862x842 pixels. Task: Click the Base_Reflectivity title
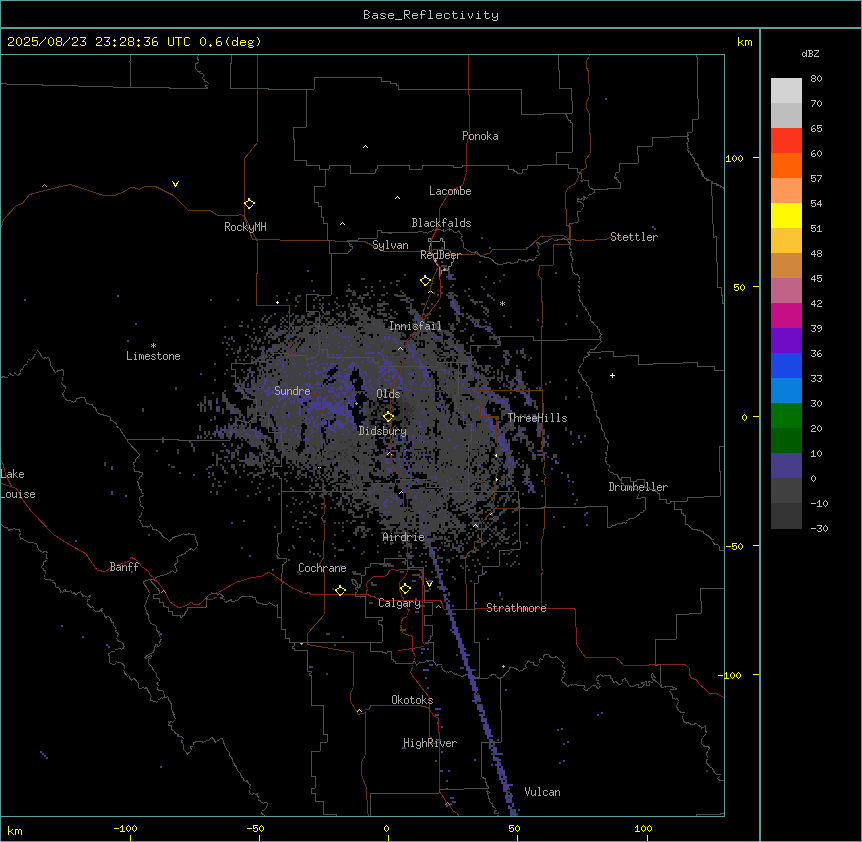[x=431, y=15]
